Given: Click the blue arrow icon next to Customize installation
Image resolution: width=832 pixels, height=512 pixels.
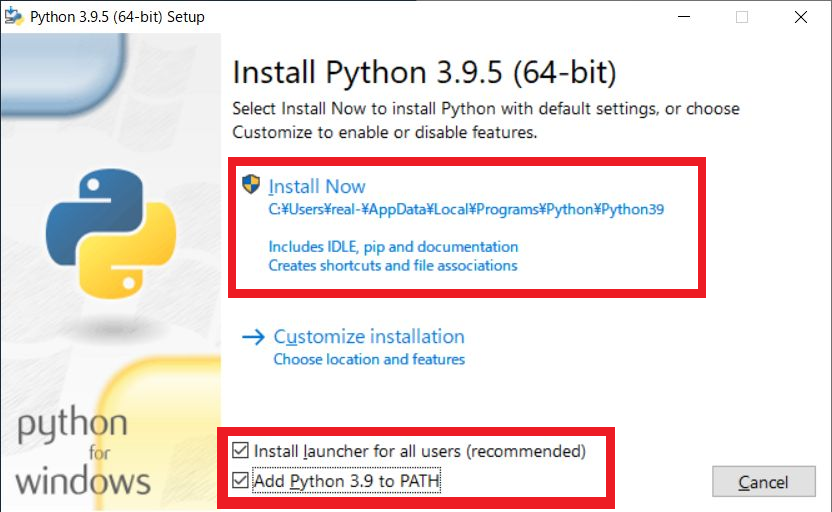Looking at the screenshot, I should tap(253, 337).
